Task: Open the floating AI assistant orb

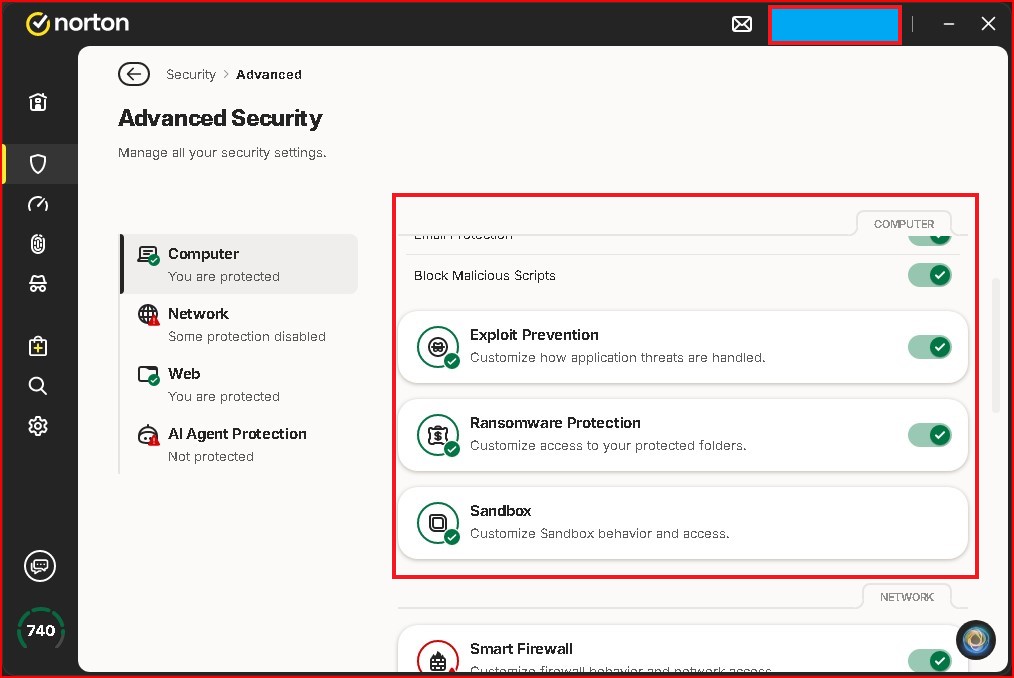Action: 976,640
